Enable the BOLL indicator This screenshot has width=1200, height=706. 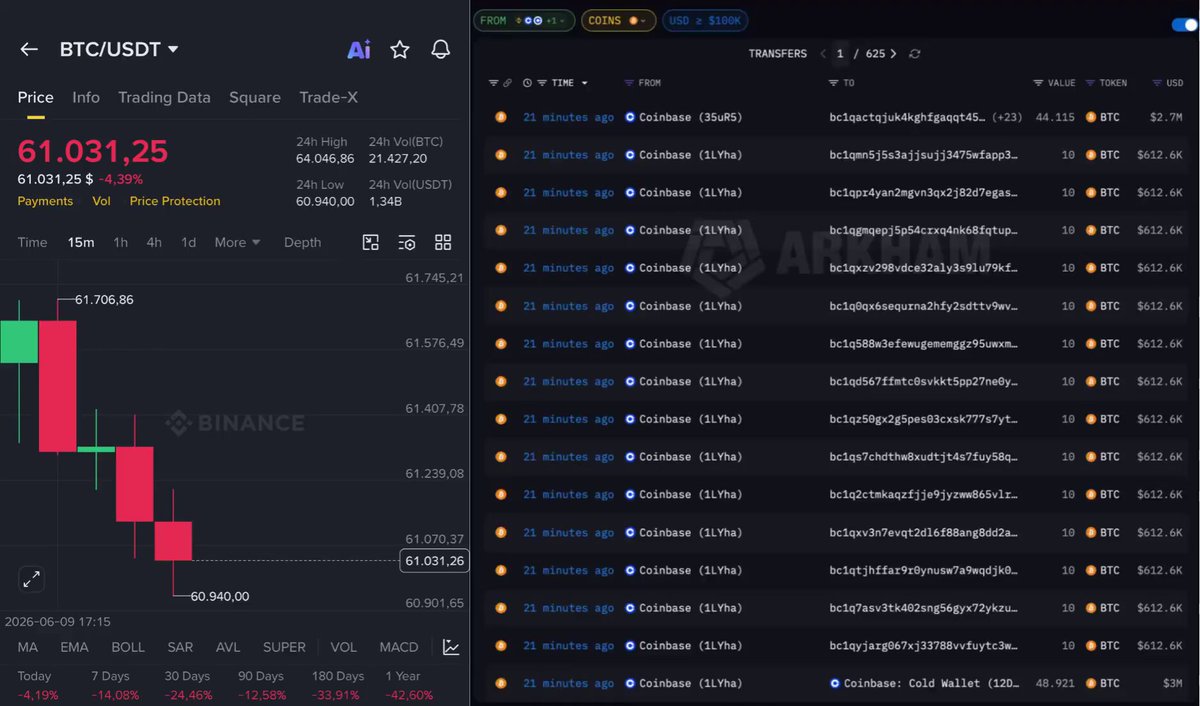click(128, 647)
